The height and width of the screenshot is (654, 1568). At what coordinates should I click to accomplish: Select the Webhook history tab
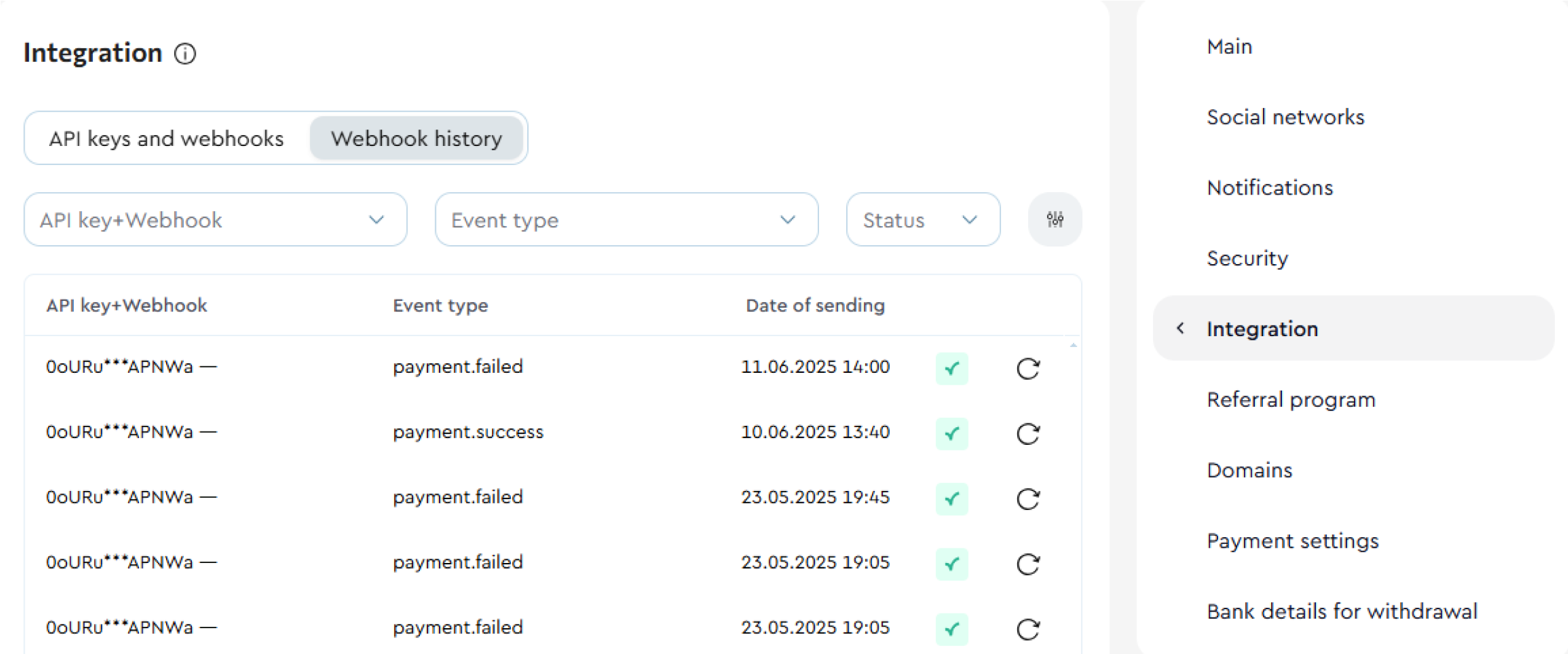[x=417, y=138]
